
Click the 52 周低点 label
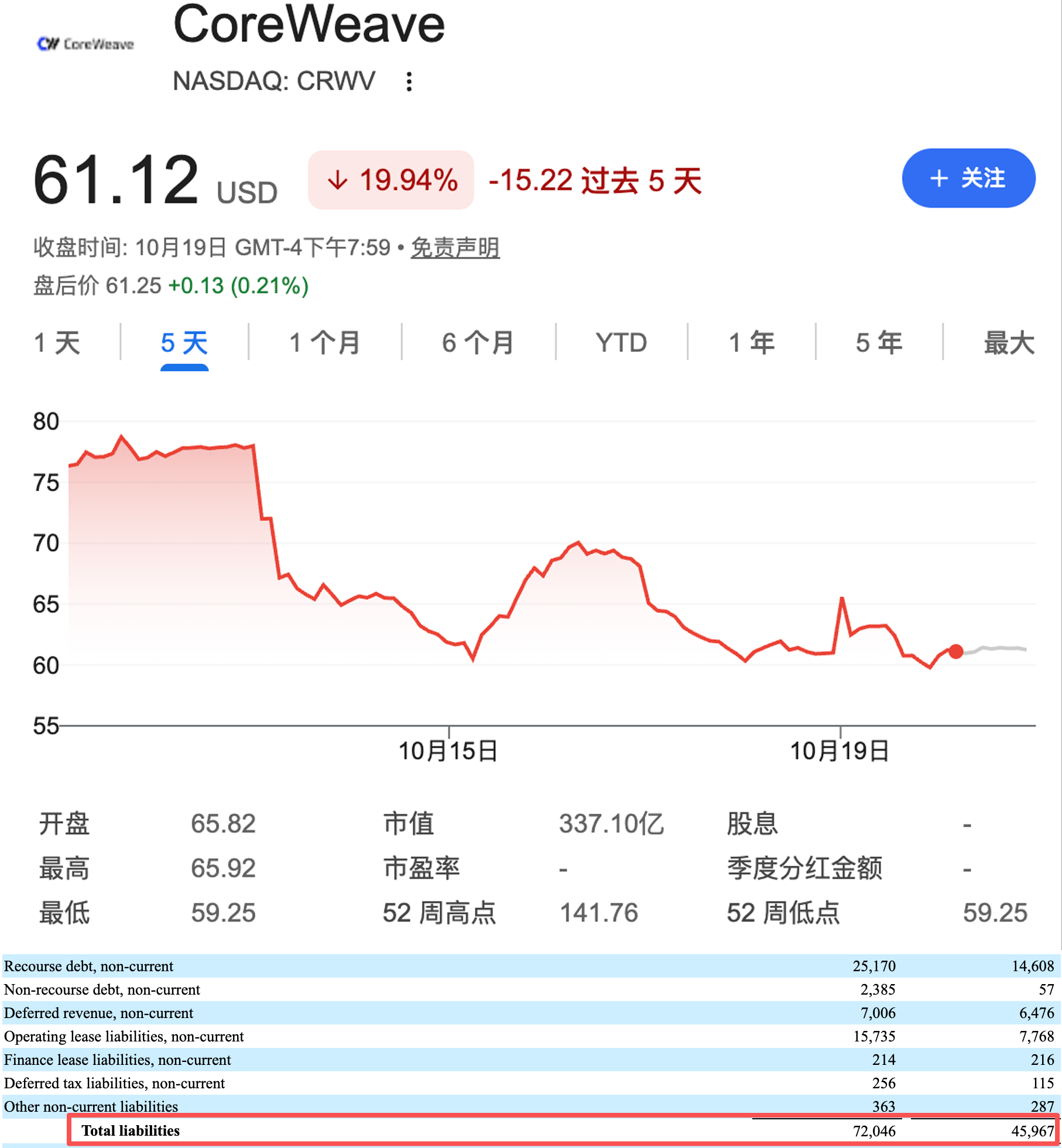[783, 913]
